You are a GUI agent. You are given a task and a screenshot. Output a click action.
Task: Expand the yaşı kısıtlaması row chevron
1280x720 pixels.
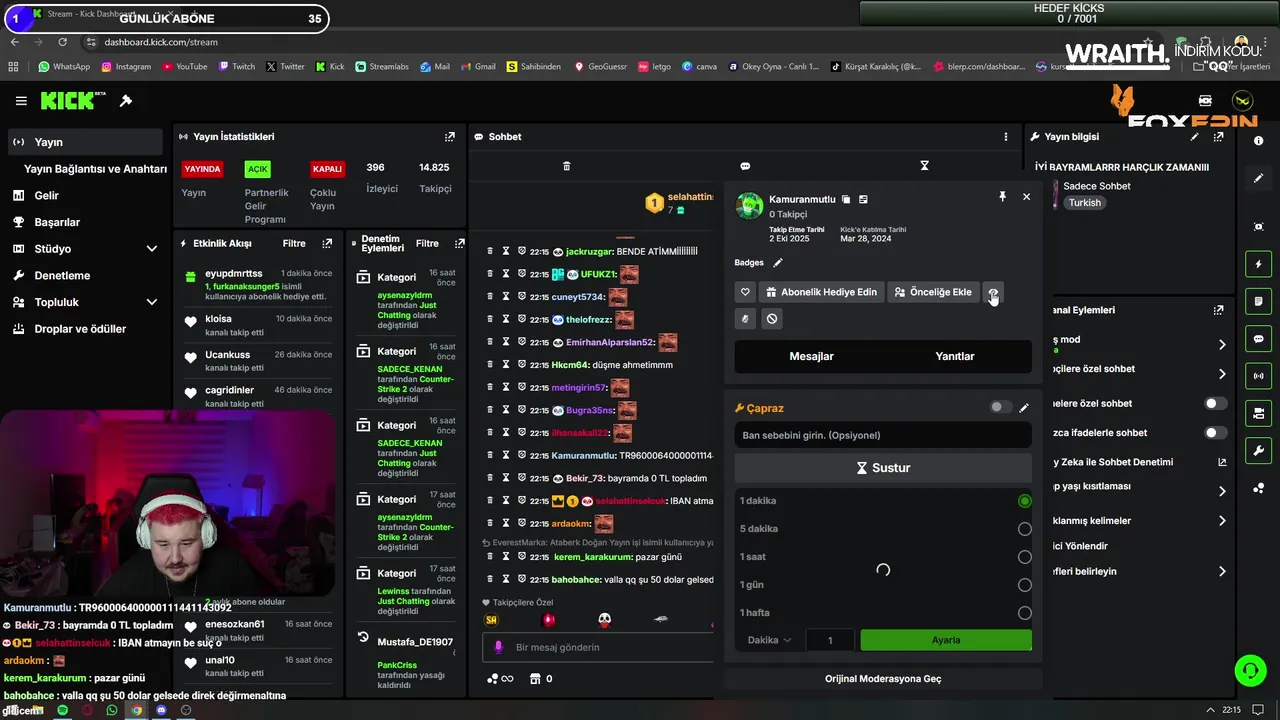1222,491
